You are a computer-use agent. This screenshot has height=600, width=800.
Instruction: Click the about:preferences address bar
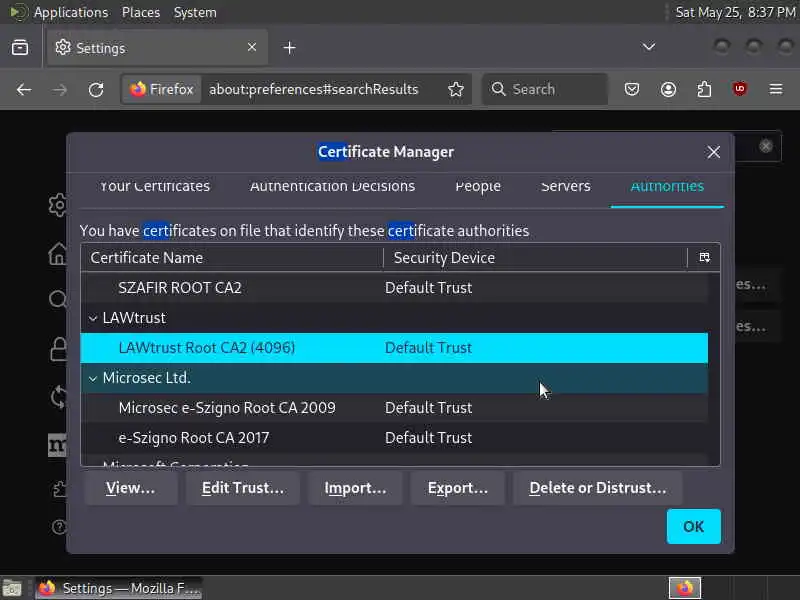(313, 89)
